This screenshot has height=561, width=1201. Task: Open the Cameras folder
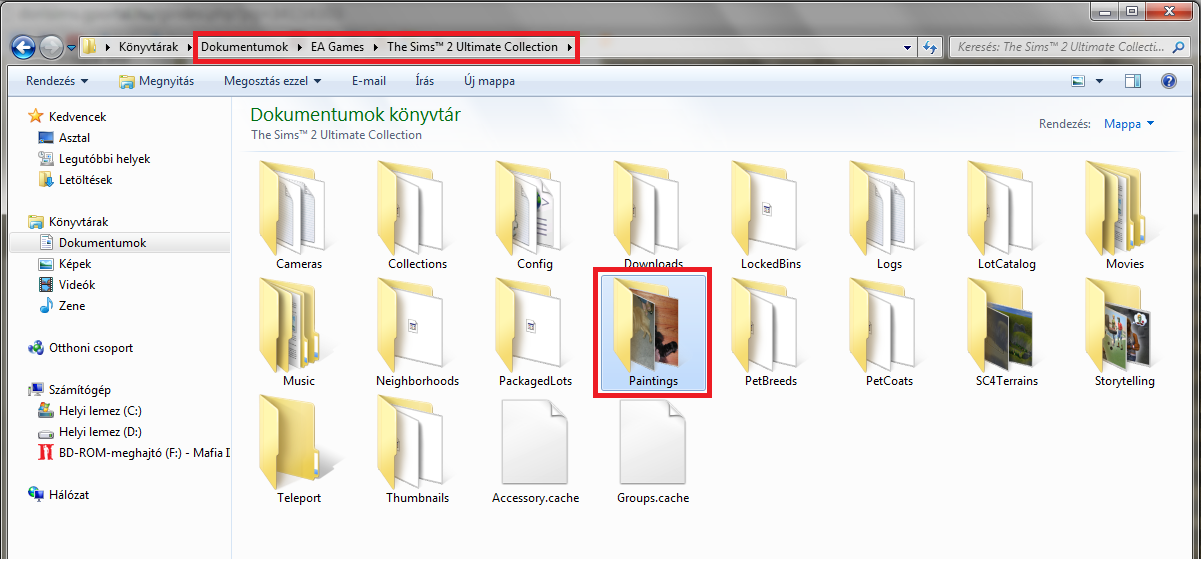tap(299, 216)
